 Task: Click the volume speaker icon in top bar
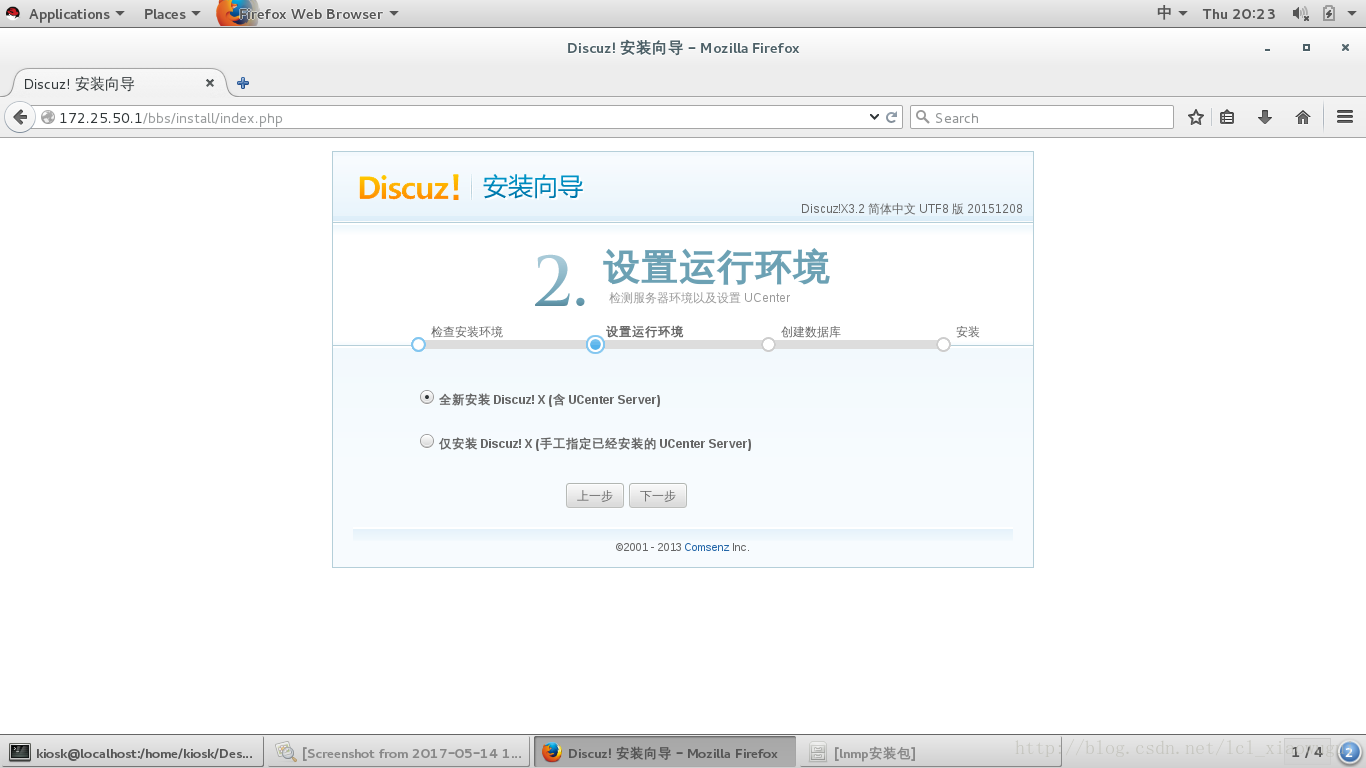pyautogui.click(x=1300, y=13)
